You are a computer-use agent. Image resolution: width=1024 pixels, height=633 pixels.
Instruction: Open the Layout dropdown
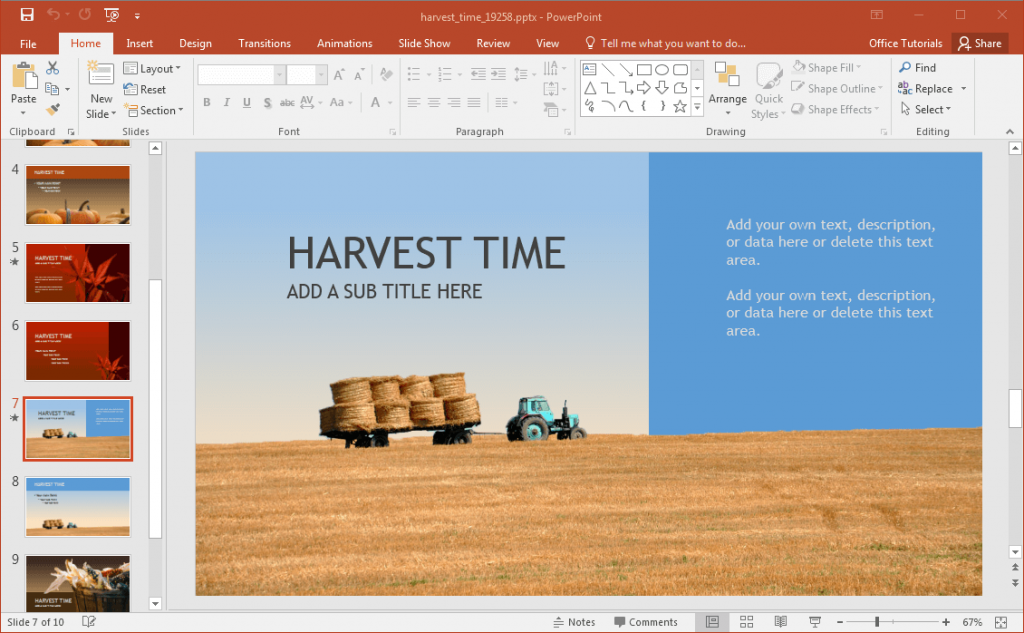tap(152, 68)
